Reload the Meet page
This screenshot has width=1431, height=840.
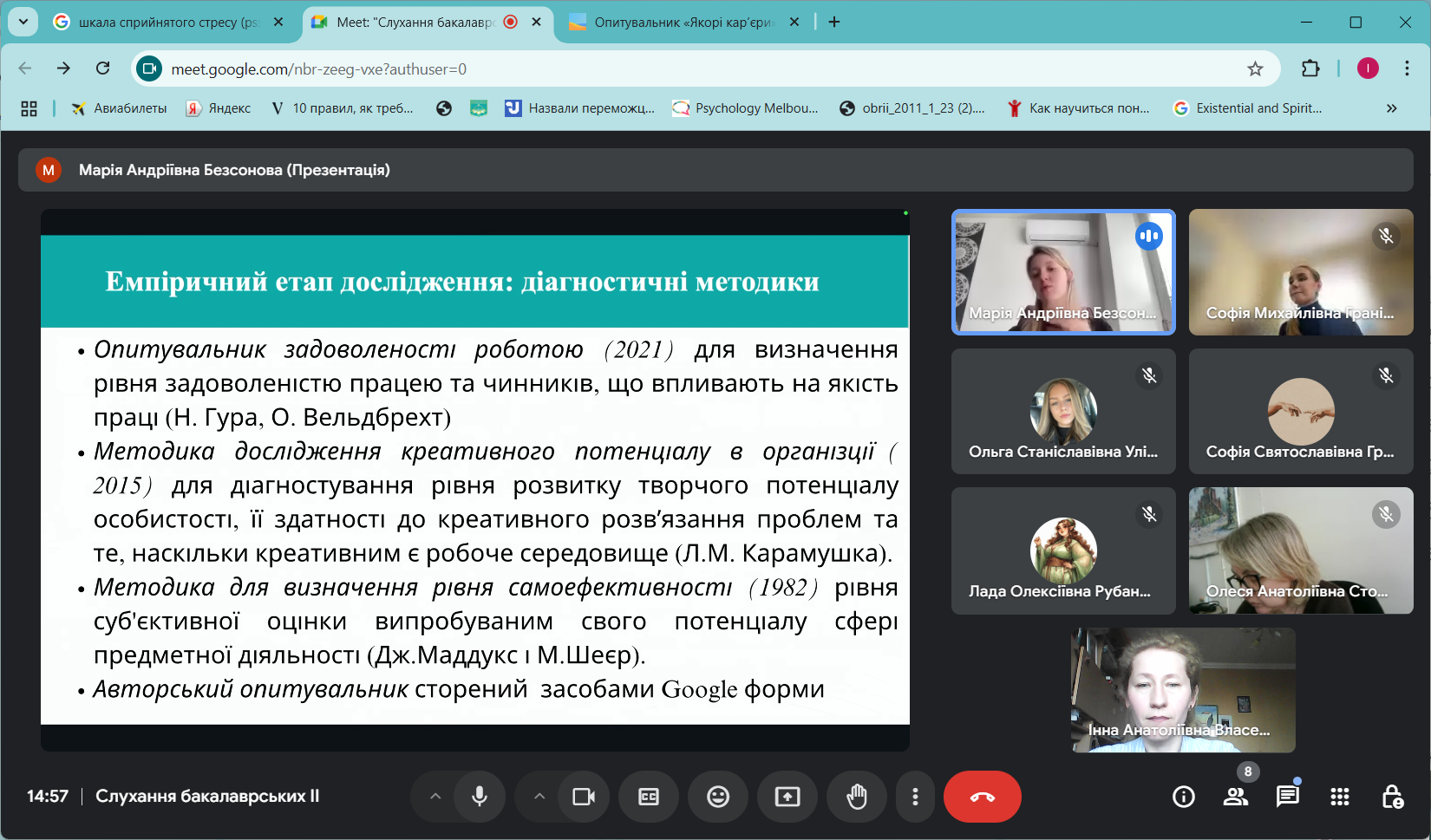(102, 68)
